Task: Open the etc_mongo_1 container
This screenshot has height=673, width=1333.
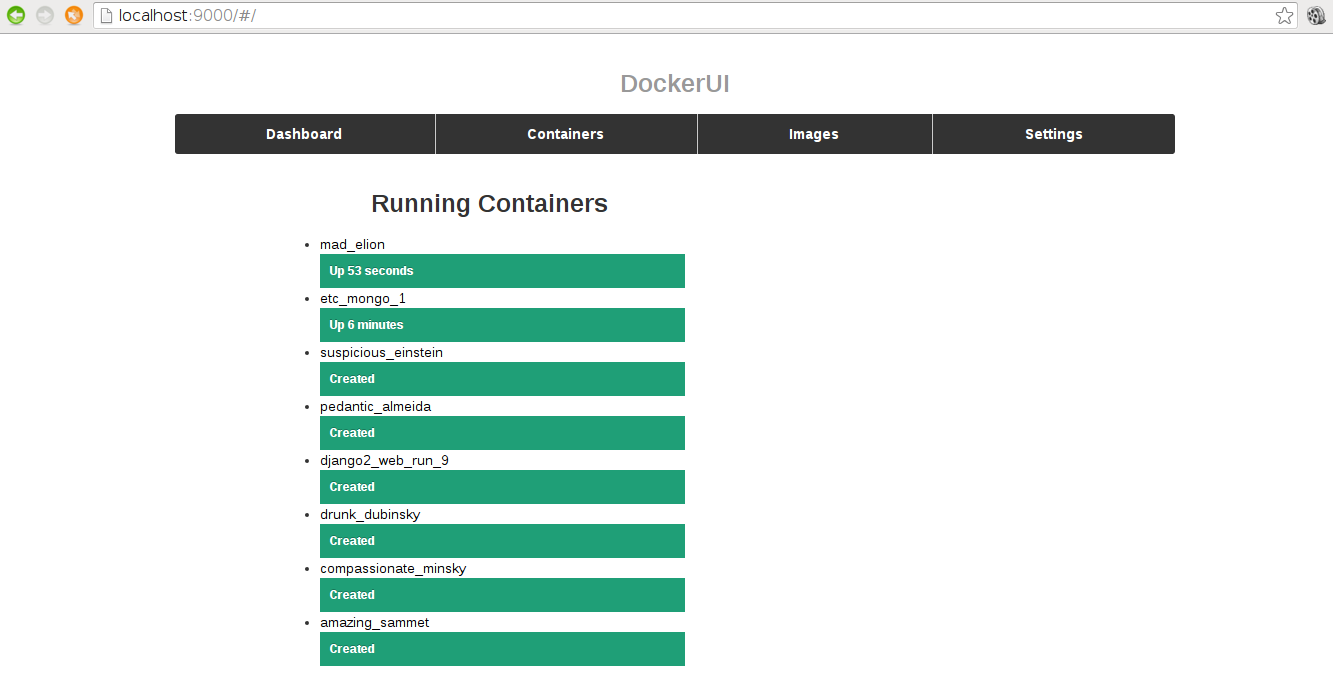Action: (x=362, y=298)
